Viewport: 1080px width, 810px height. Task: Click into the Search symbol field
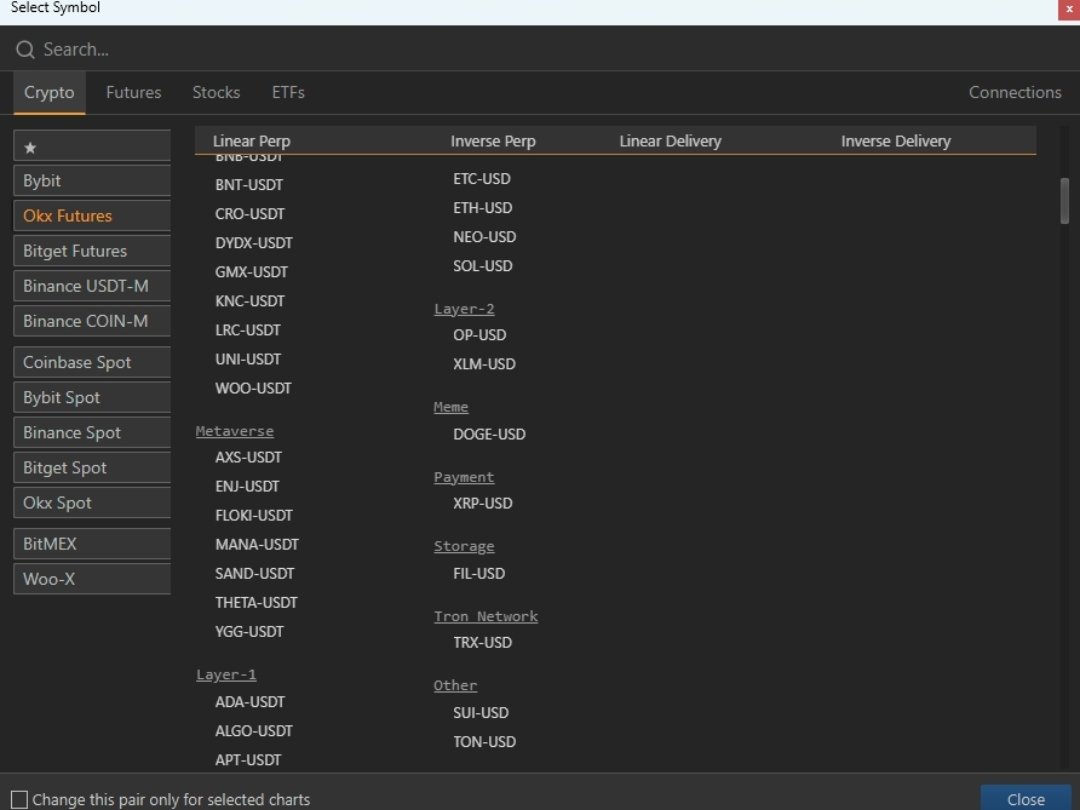click(x=540, y=50)
